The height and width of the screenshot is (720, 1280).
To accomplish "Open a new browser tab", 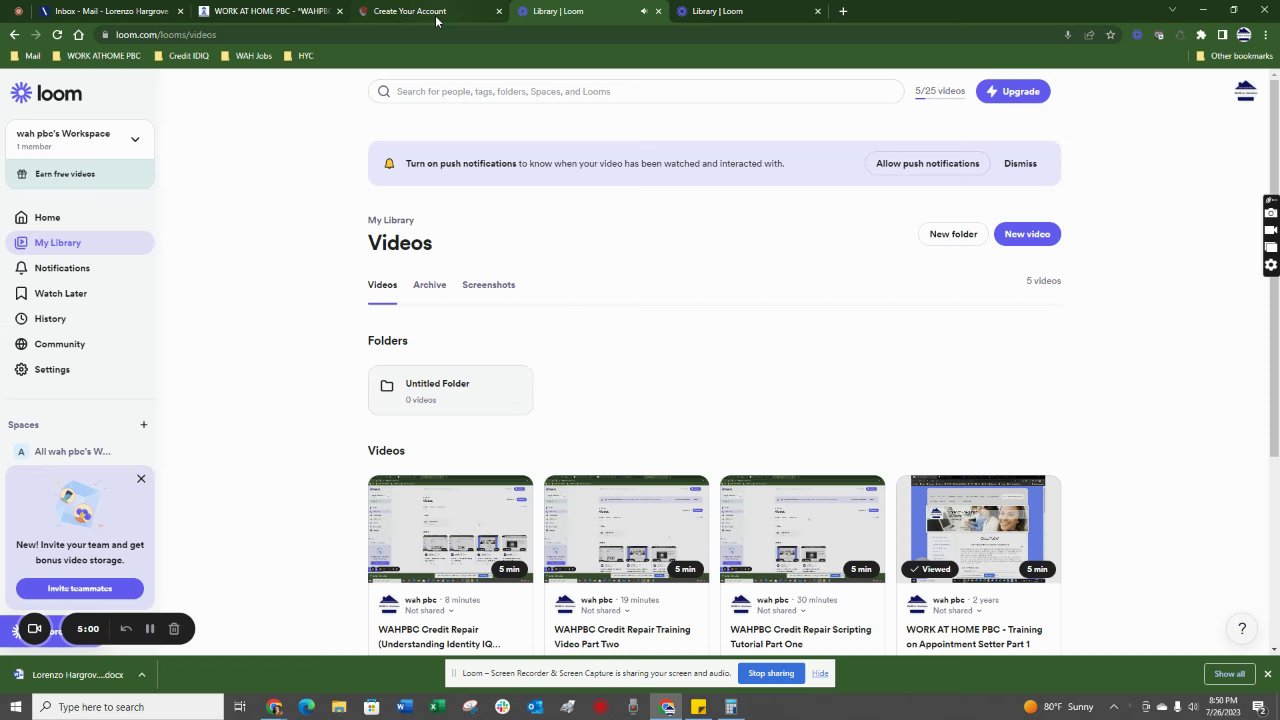I will [x=843, y=11].
